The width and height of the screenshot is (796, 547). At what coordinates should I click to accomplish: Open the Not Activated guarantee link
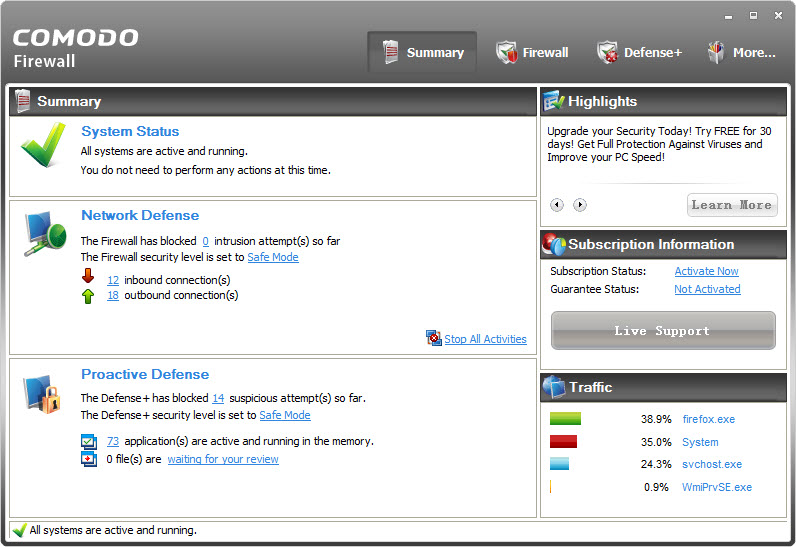click(x=707, y=289)
